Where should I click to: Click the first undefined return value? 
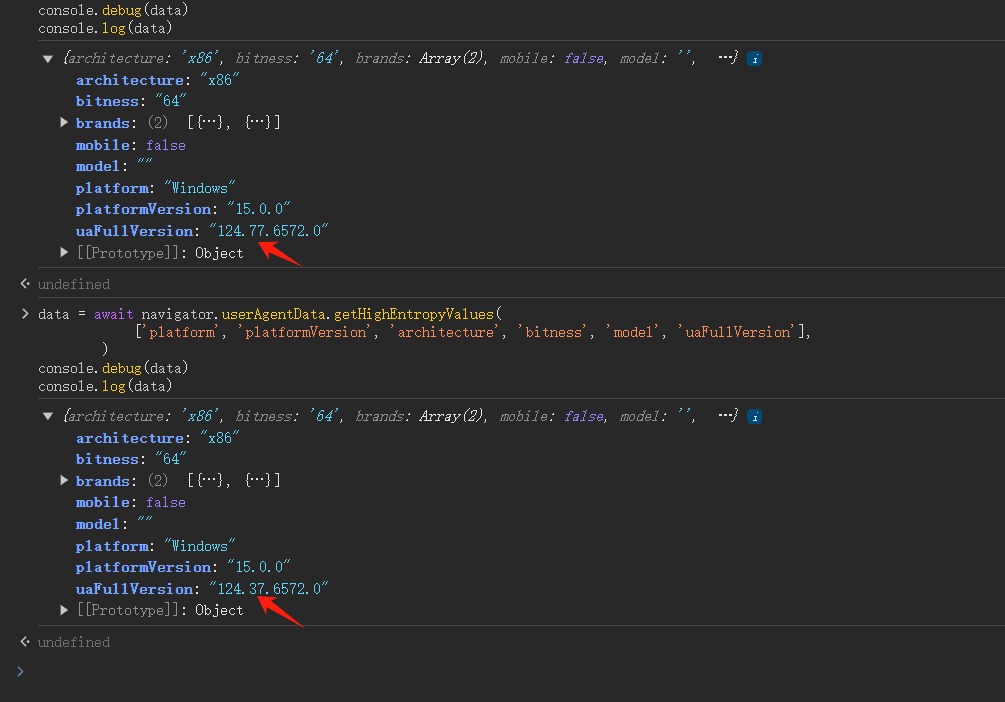pos(74,284)
